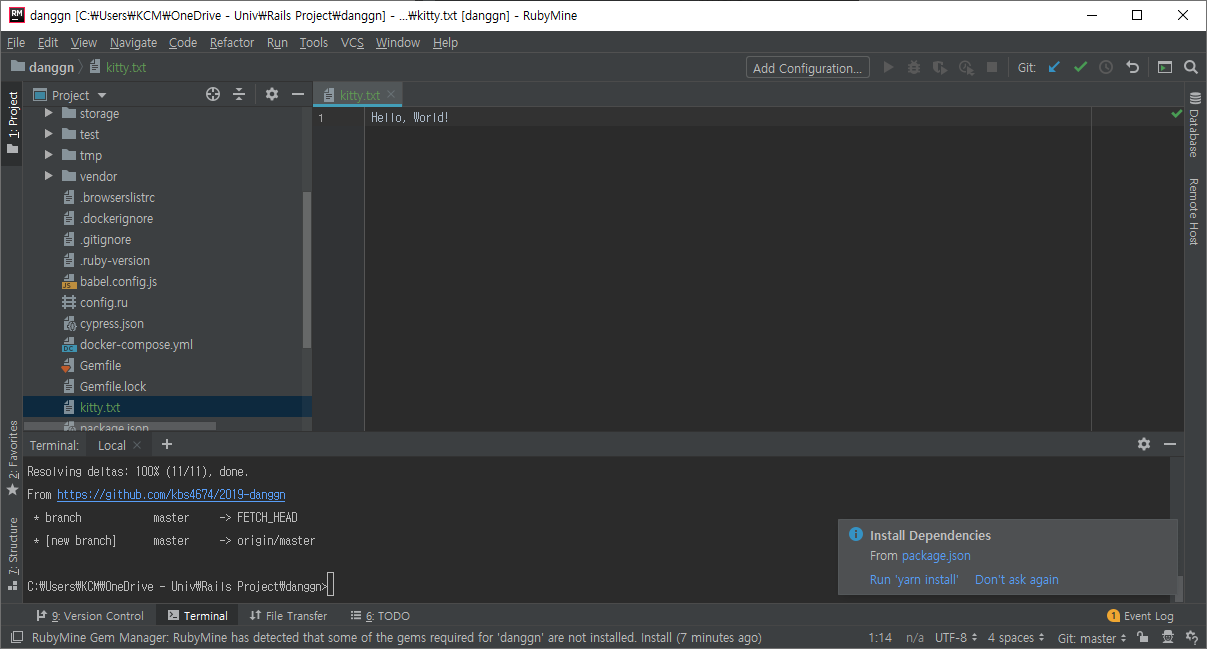Hide the Project panel with minus icon
Image resolution: width=1207 pixels, height=649 pixels.
(x=297, y=94)
